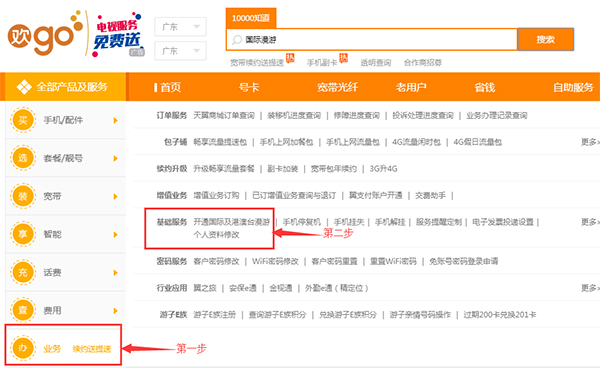Click the search box containing 国际漫游
Viewport: 600px width, 372px height.
click(x=372, y=39)
